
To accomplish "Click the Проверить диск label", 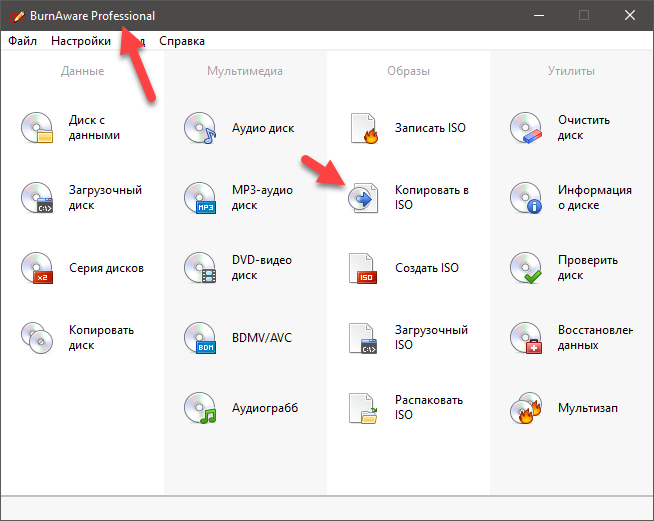I will tap(588, 268).
